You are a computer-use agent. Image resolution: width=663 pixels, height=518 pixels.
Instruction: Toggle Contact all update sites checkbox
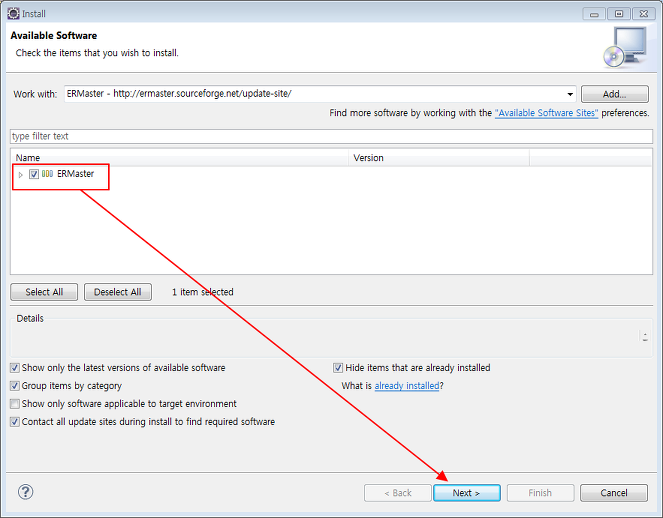pos(15,422)
